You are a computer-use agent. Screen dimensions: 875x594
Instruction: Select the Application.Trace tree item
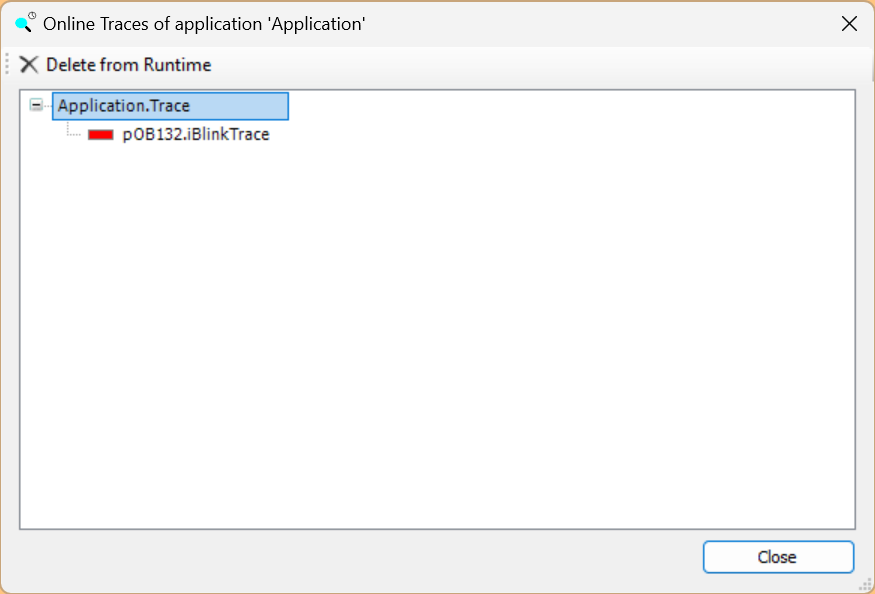point(170,106)
